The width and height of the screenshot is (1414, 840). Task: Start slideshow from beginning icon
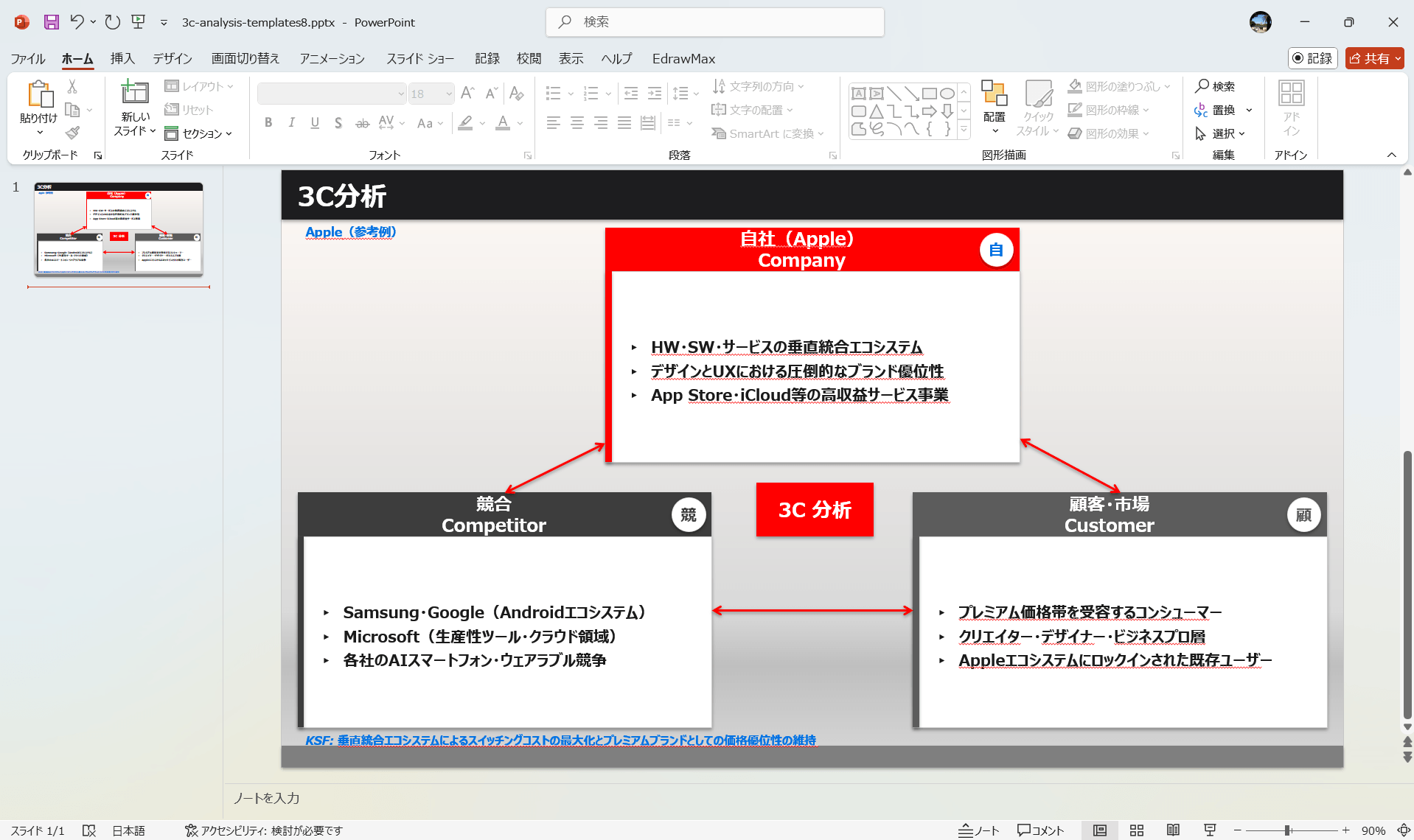pyautogui.click(x=139, y=22)
